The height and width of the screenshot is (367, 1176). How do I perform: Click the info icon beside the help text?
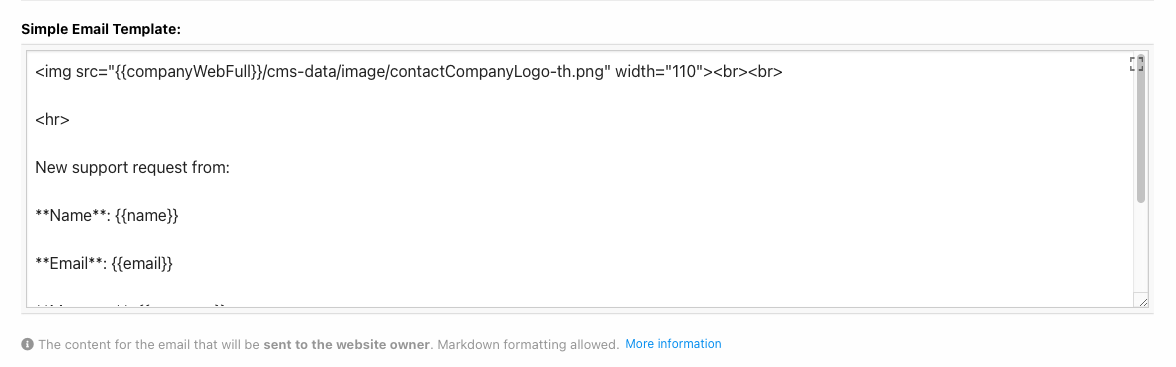pyautogui.click(x=27, y=344)
